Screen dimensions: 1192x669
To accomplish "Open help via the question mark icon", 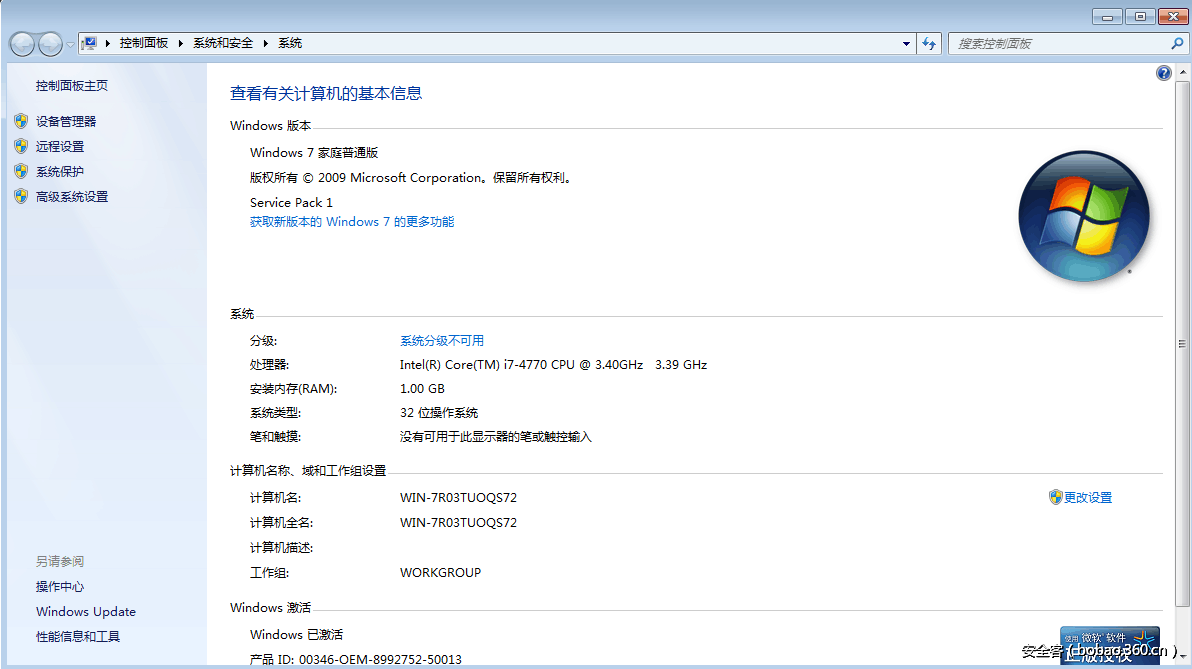I will pos(1163,72).
